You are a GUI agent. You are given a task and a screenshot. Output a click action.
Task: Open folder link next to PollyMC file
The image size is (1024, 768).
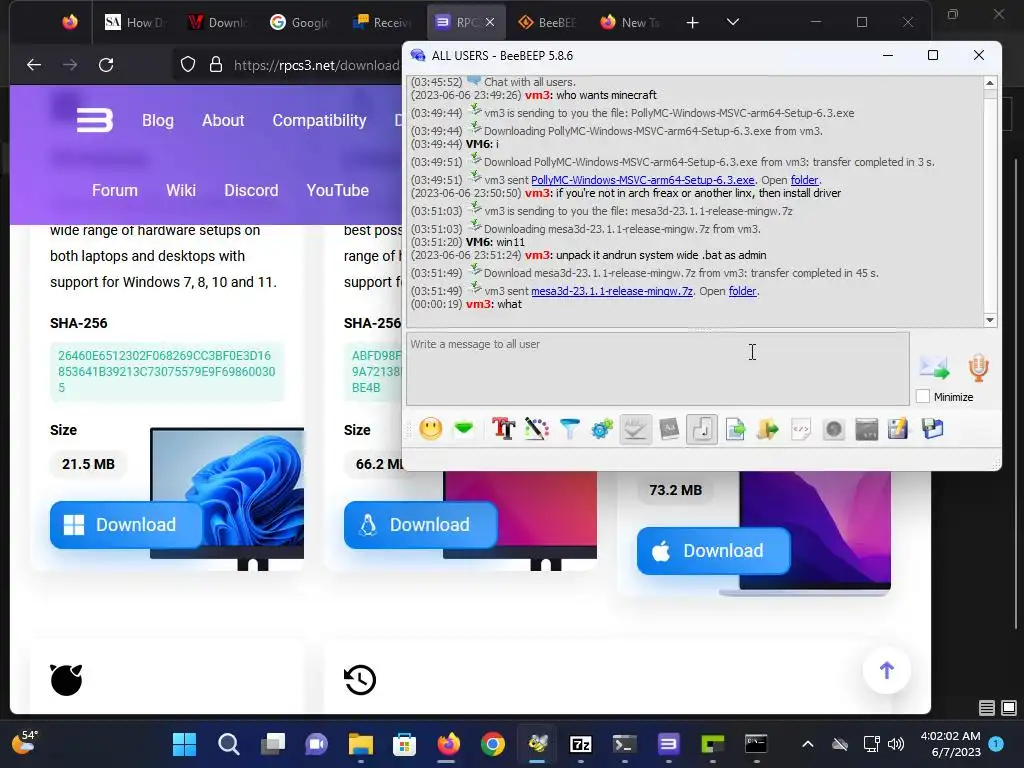[x=804, y=180]
